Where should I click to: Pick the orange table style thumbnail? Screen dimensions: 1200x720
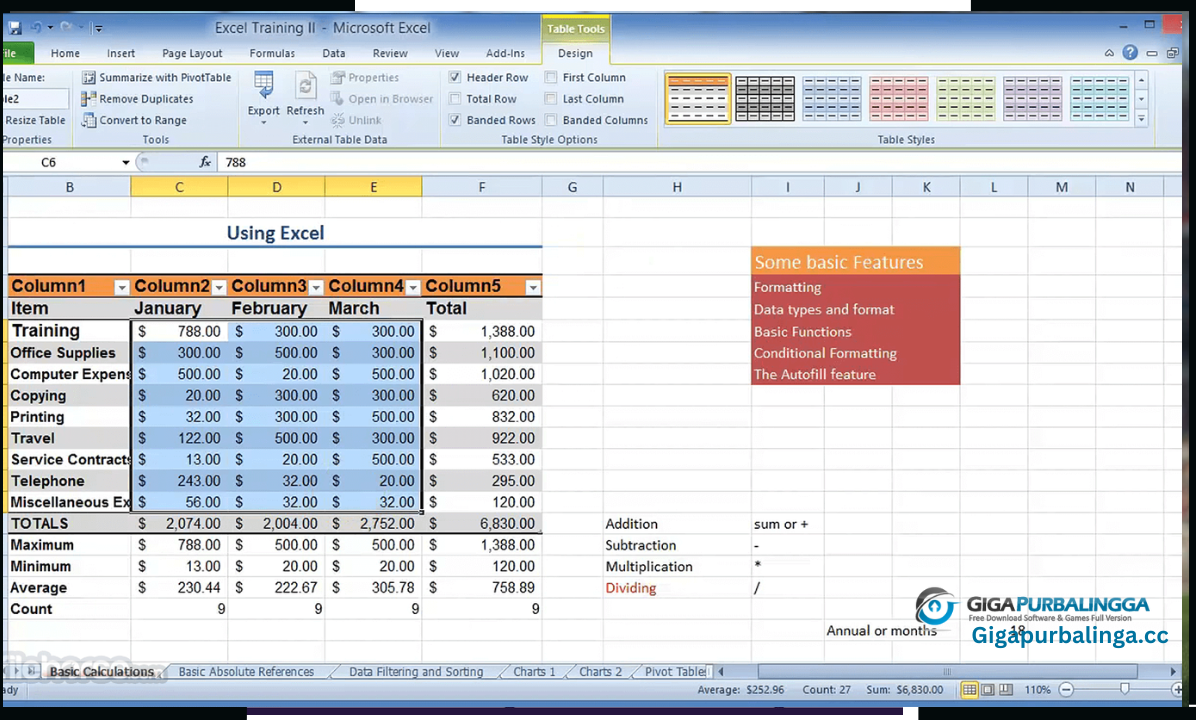[698, 99]
